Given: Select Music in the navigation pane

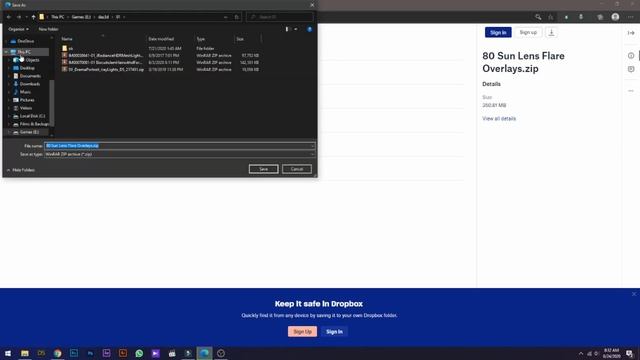Looking at the screenshot, I should [25, 92].
